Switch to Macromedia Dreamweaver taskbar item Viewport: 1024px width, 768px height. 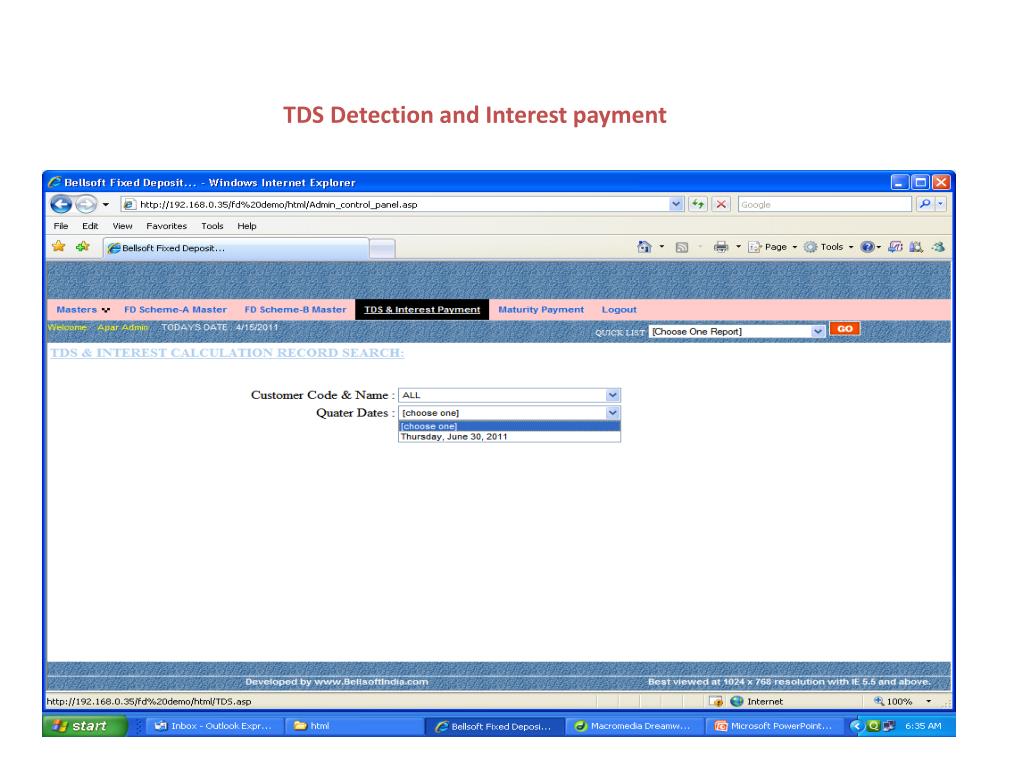[x=633, y=726]
